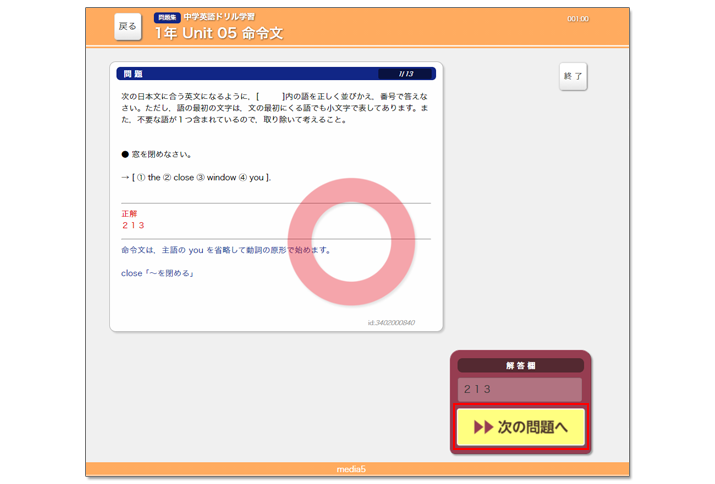Click the 解答欄 header label
Image resolution: width=715 pixels, height=484 pixels.
point(520,365)
